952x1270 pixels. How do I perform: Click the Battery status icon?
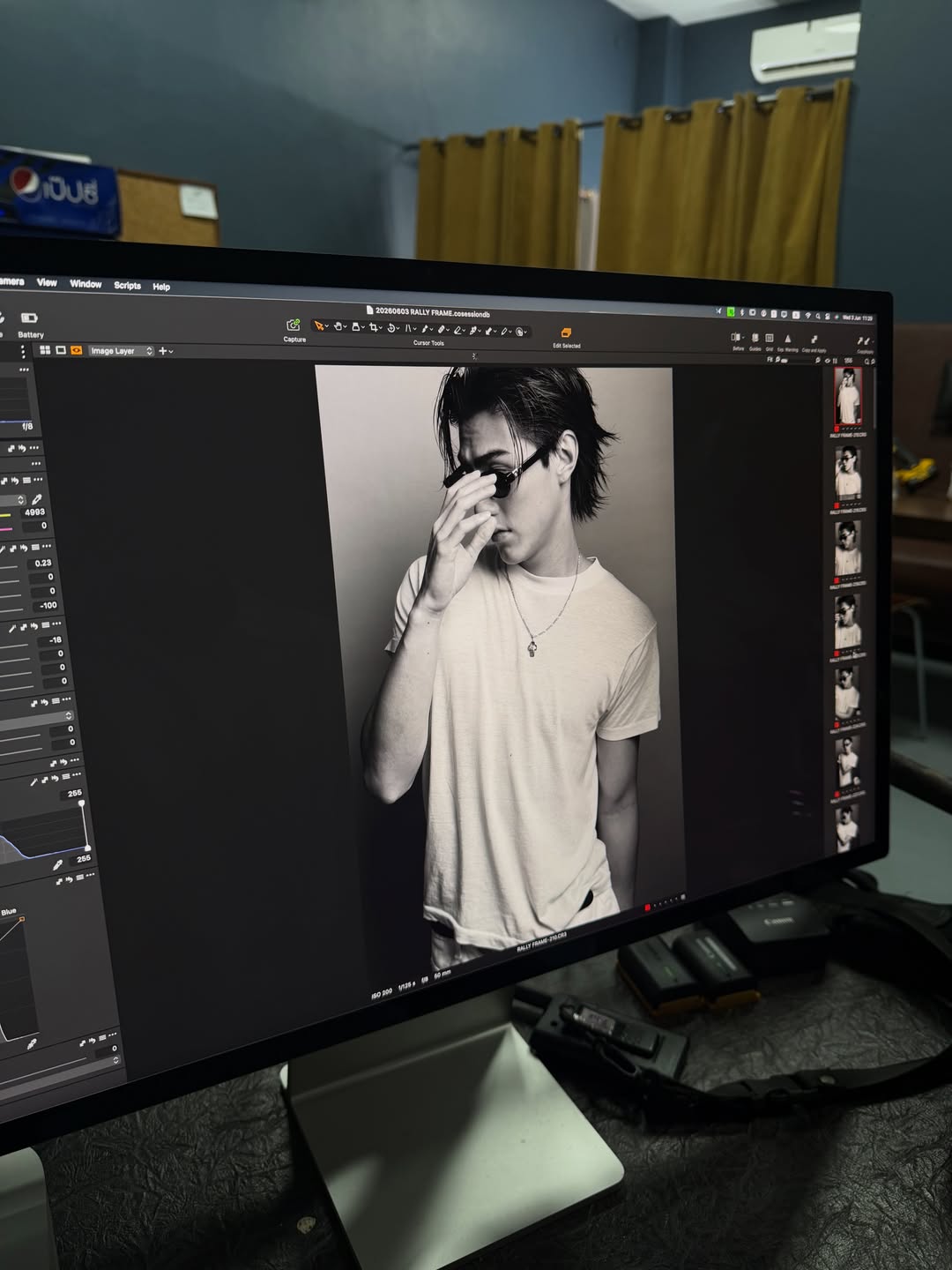29,317
